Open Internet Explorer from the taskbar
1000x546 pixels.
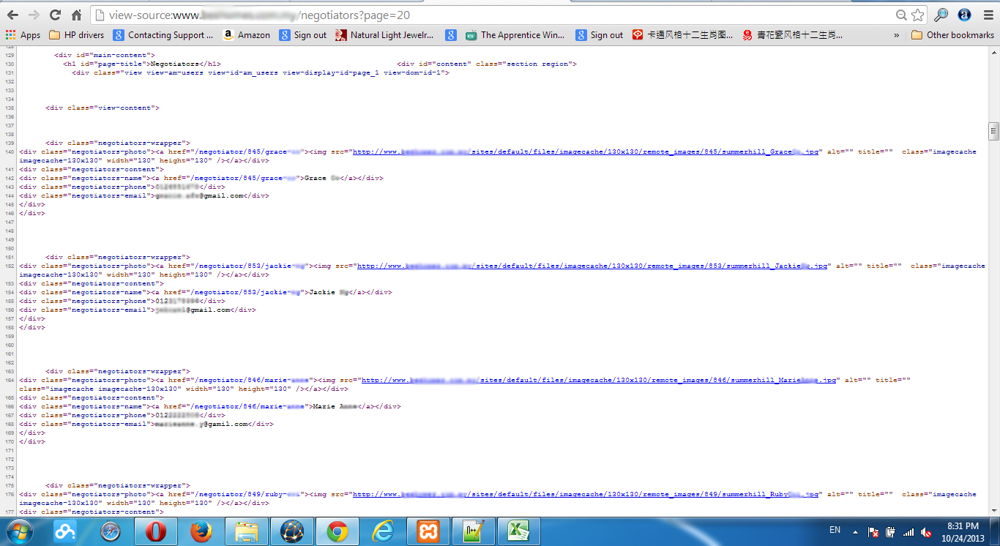(x=384, y=530)
